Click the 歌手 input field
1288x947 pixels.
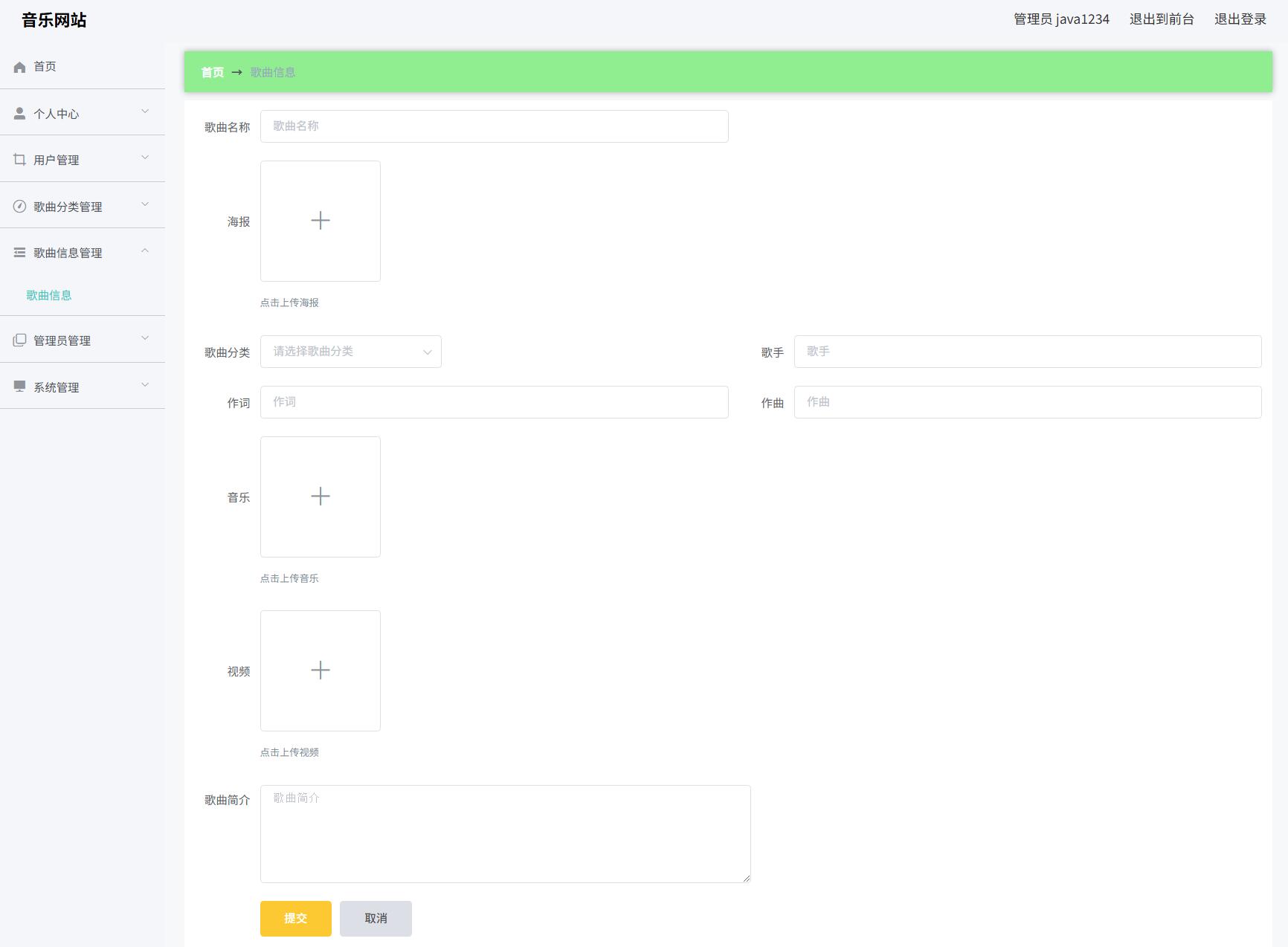[1028, 352]
